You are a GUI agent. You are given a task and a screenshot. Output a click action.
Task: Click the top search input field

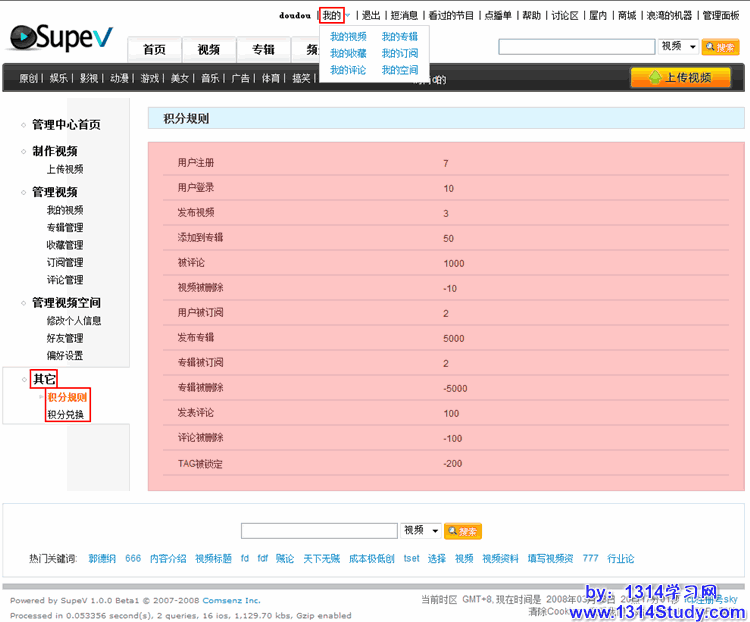pos(577,47)
